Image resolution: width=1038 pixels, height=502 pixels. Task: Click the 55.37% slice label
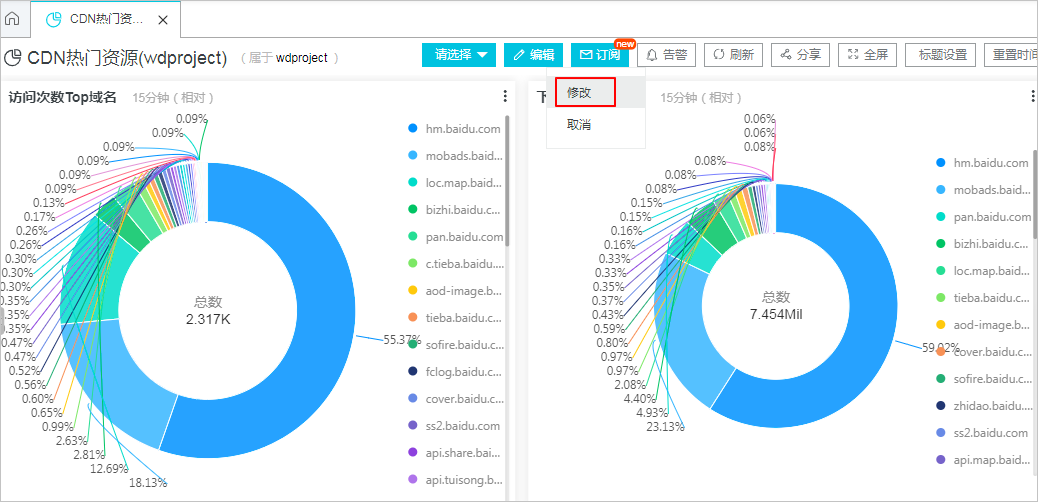pyautogui.click(x=402, y=340)
